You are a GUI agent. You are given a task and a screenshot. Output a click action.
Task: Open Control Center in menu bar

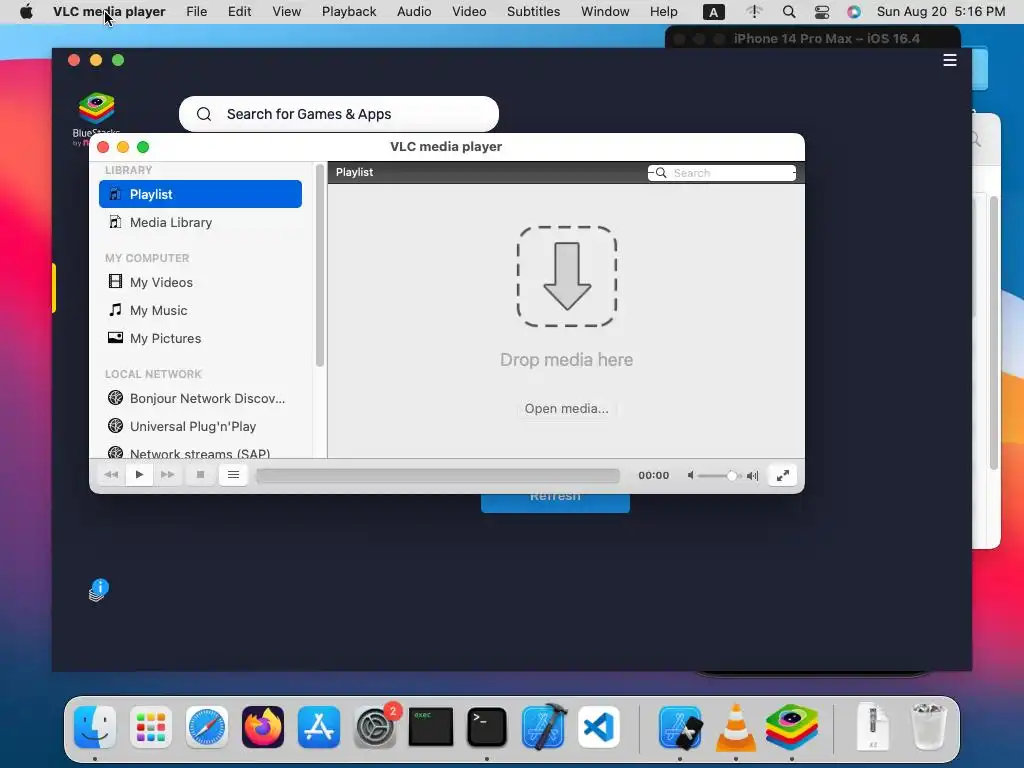tap(822, 12)
